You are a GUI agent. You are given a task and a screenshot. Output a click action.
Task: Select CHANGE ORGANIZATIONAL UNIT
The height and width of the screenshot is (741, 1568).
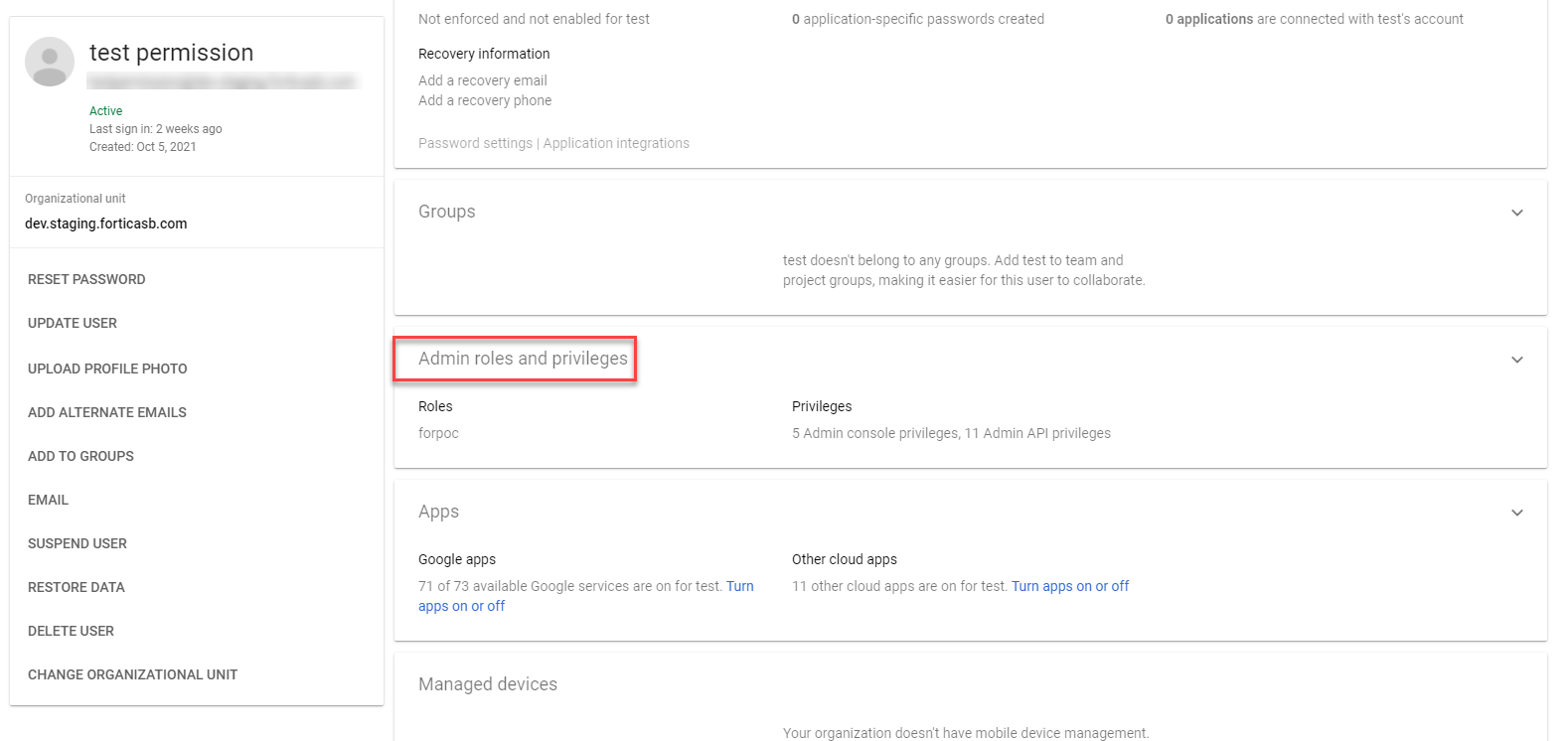[132, 674]
